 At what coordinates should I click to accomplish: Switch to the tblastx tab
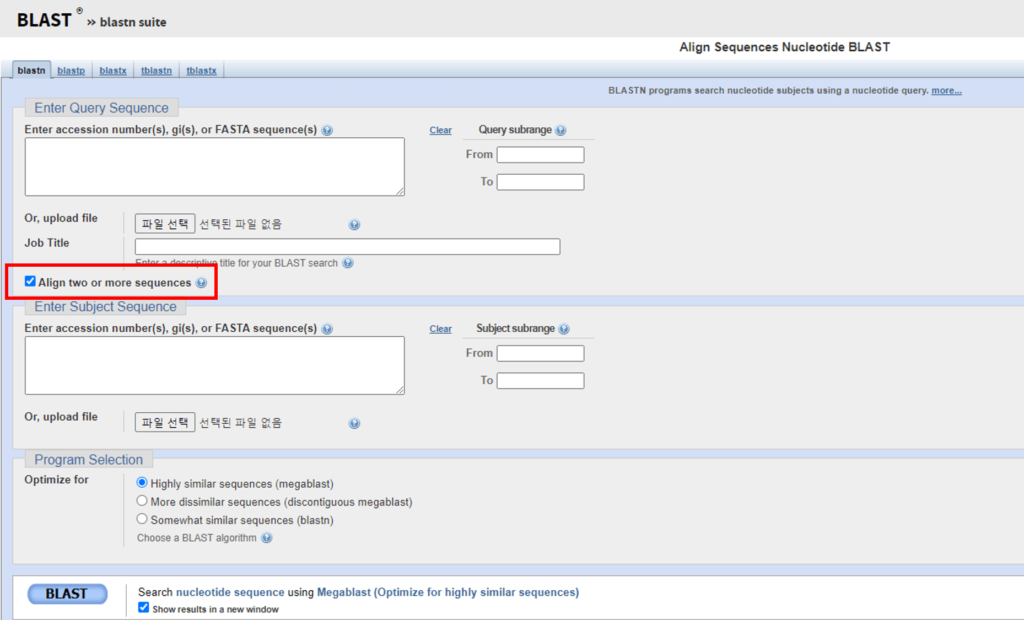click(x=201, y=71)
